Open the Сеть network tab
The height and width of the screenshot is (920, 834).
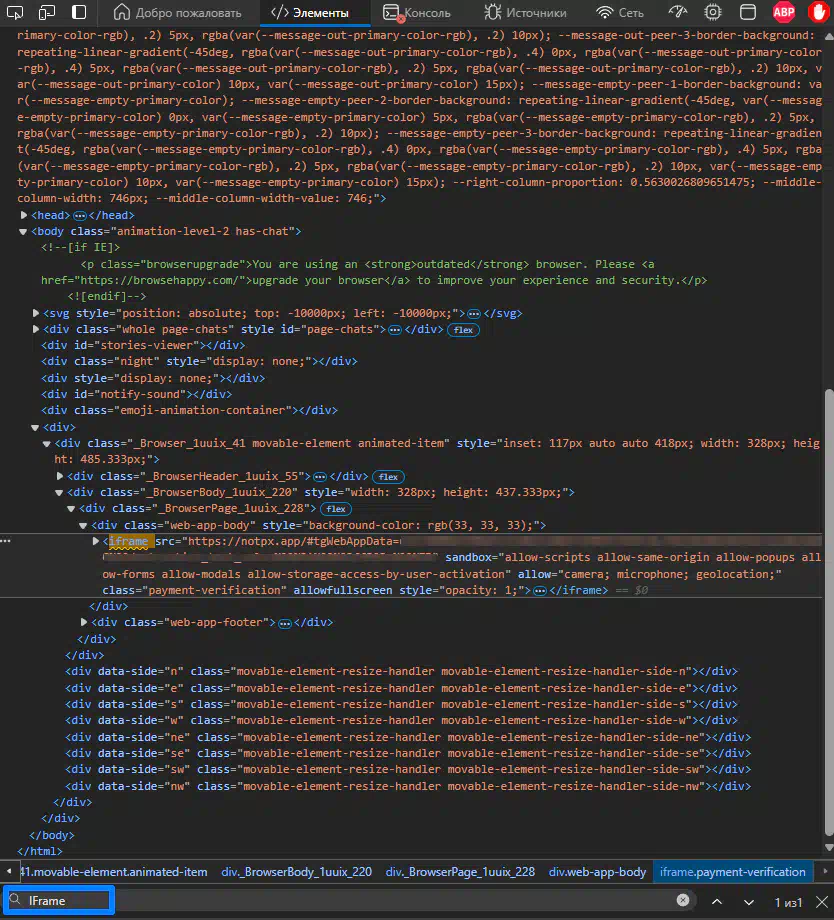click(620, 13)
